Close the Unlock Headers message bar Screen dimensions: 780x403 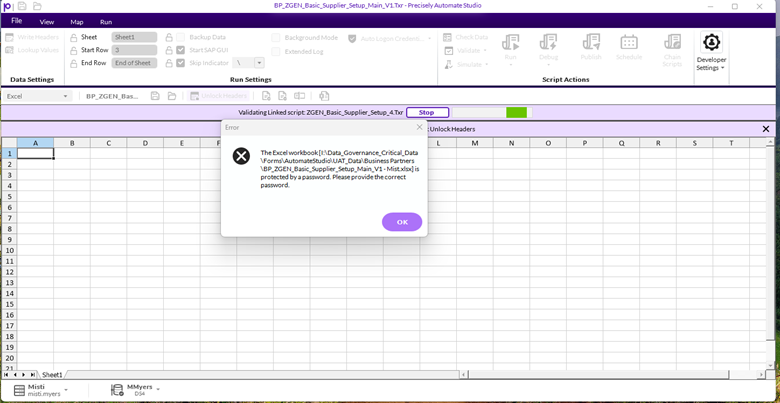(x=766, y=129)
